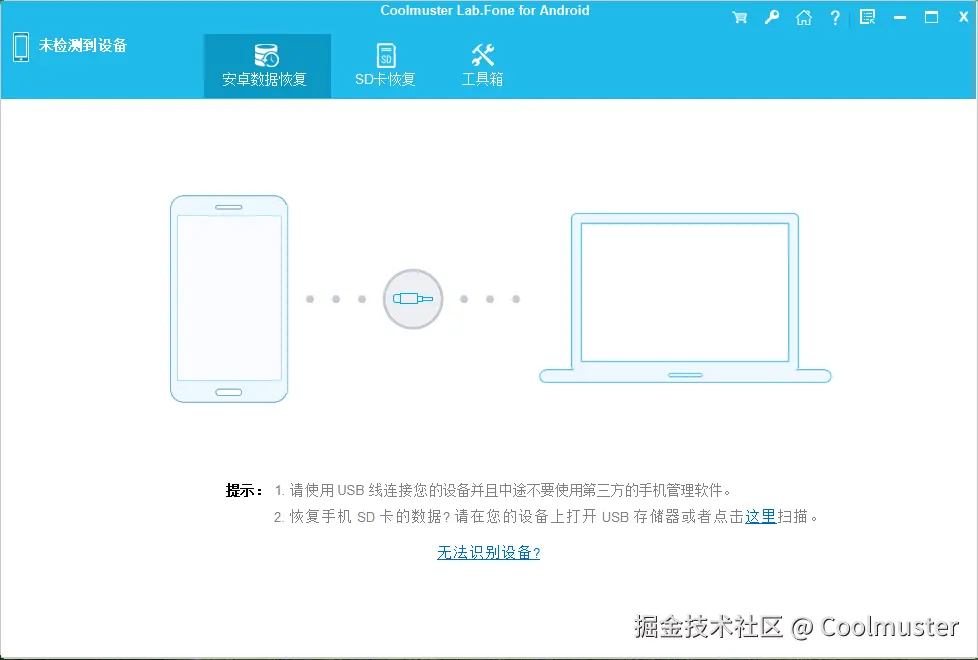Click the laptop illustration
The image size is (978, 660).
[x=685, y=298]
